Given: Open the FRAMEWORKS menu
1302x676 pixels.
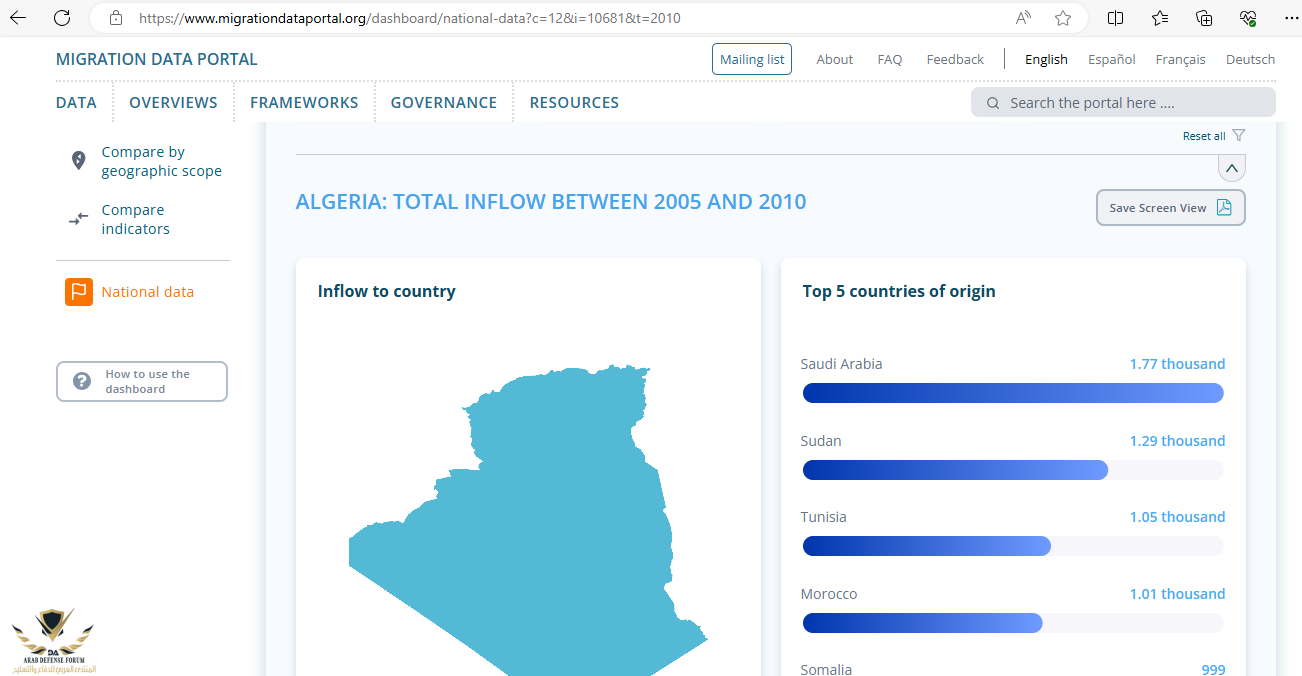Looking at the screenshot, I should 304,103.
